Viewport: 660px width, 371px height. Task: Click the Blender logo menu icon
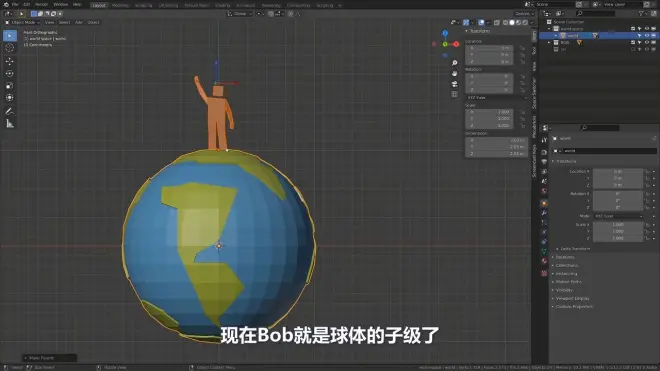point(6,4)
